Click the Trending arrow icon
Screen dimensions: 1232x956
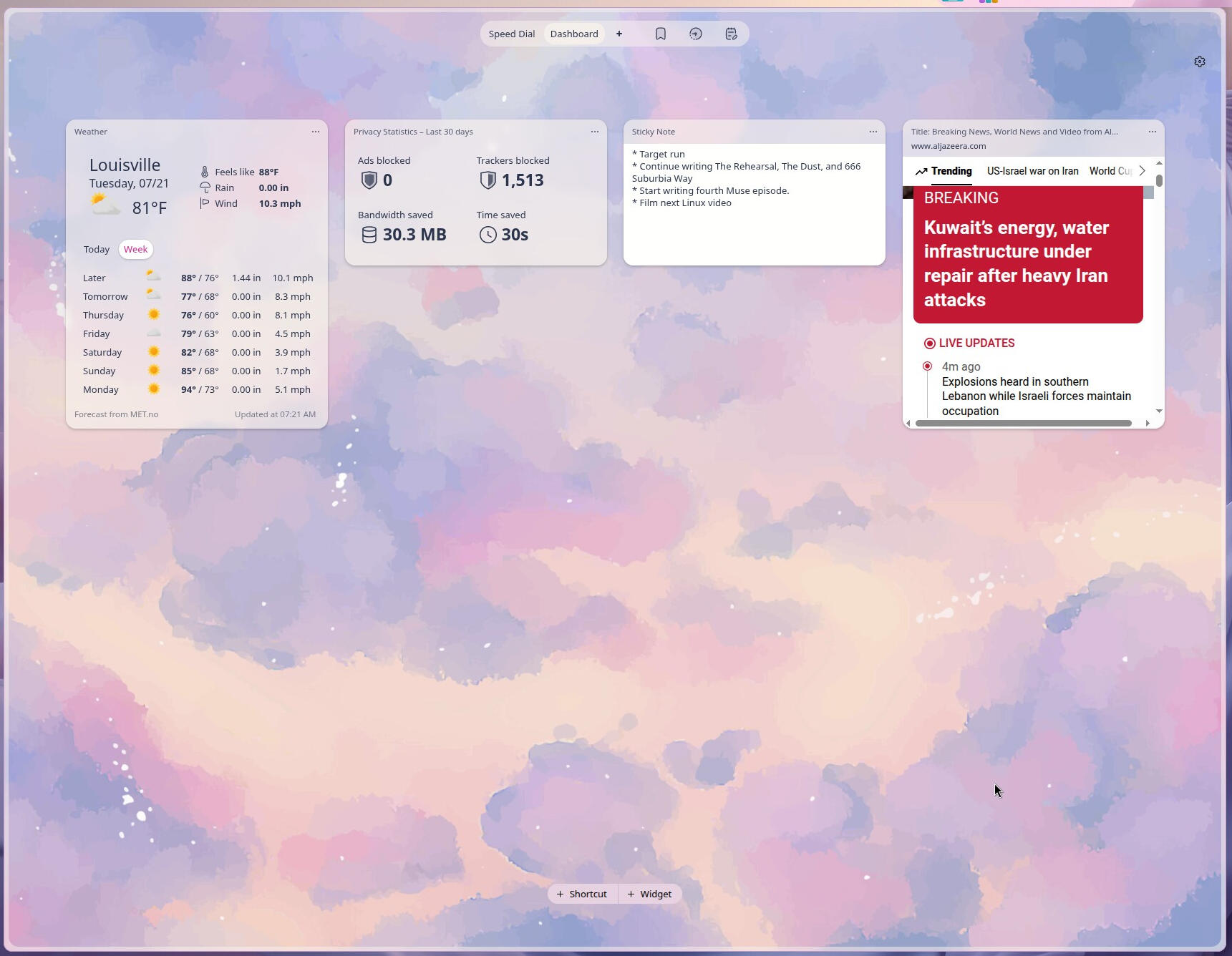[x=921, y=172]
